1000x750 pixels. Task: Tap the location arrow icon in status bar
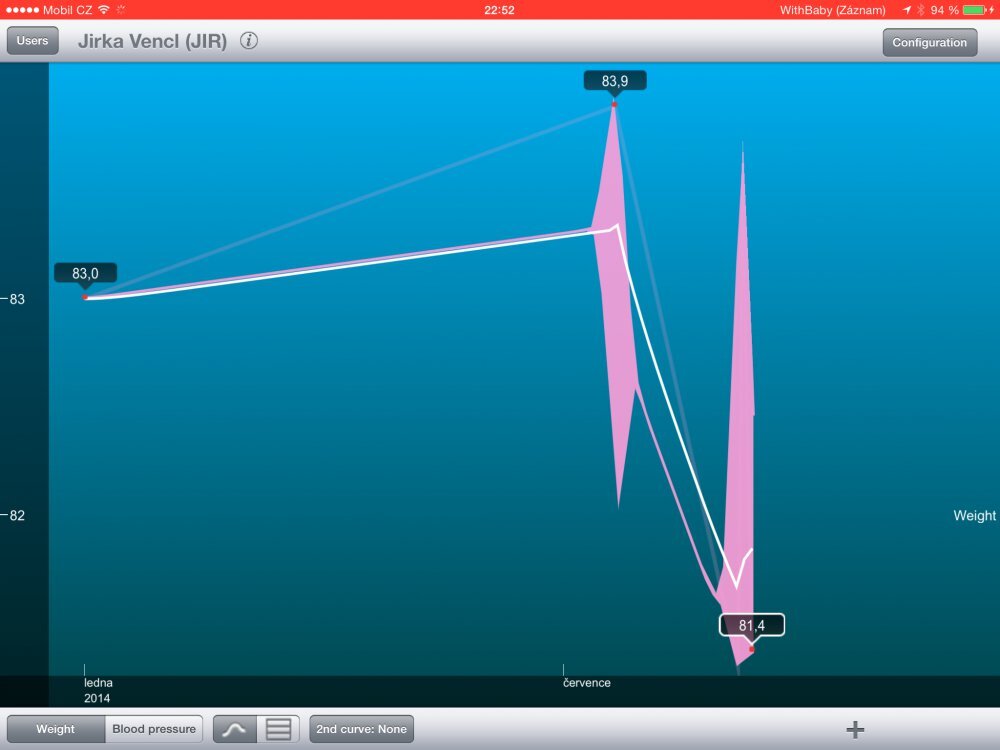pos(906,9)
